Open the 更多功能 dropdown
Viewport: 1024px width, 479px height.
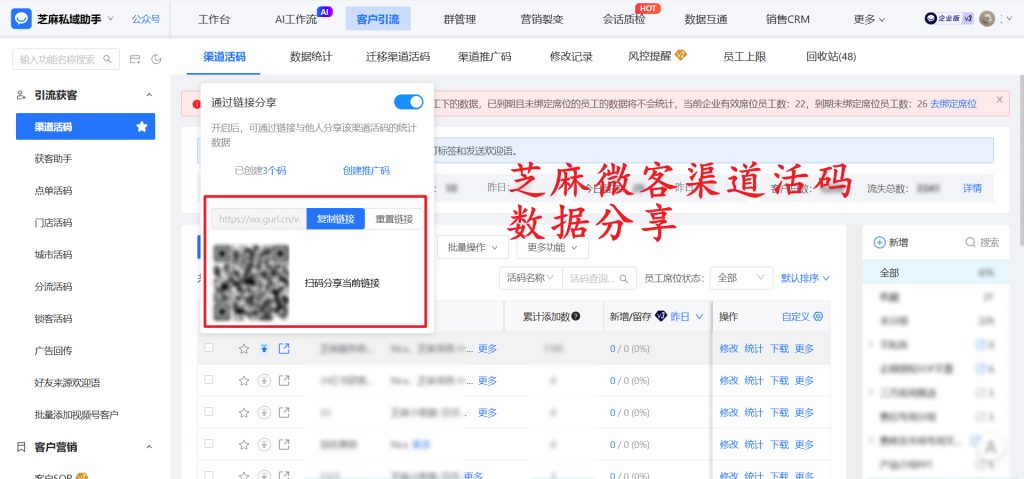coord(552,248)
